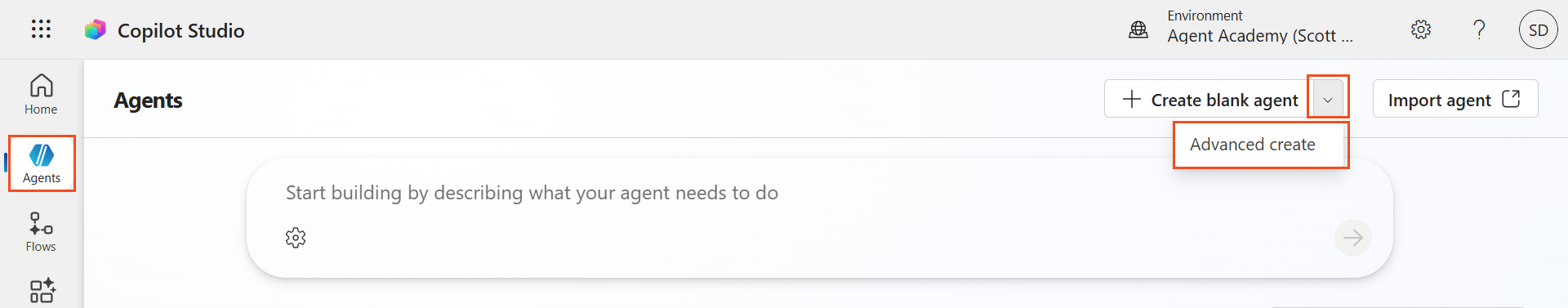The height and width of the screenshot is (308, 1568).
Task: Click the plus icon on Create blank agent
Action: [x=1132, y=99]
